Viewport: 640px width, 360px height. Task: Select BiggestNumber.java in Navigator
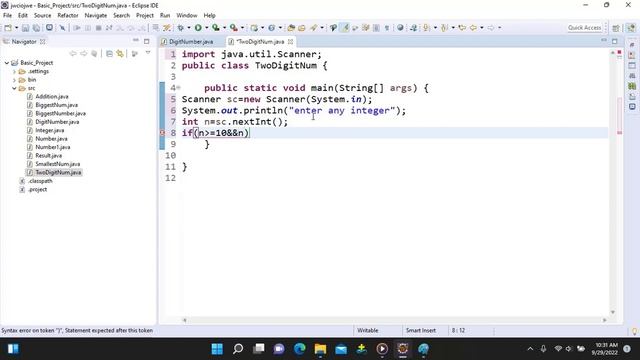click(x=60, y=113)
